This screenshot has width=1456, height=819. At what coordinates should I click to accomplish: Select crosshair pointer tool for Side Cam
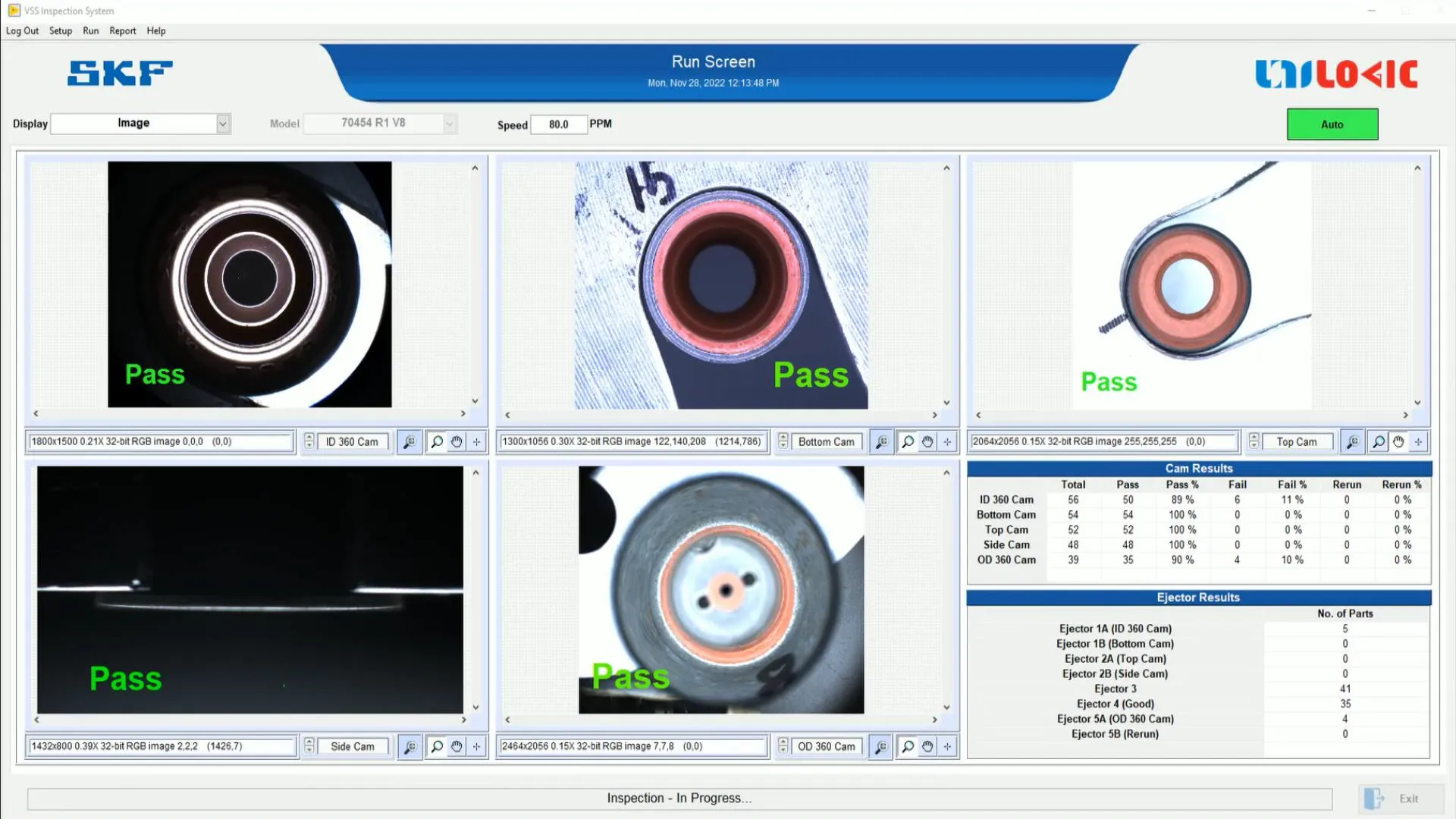click(x=476, y=746)
